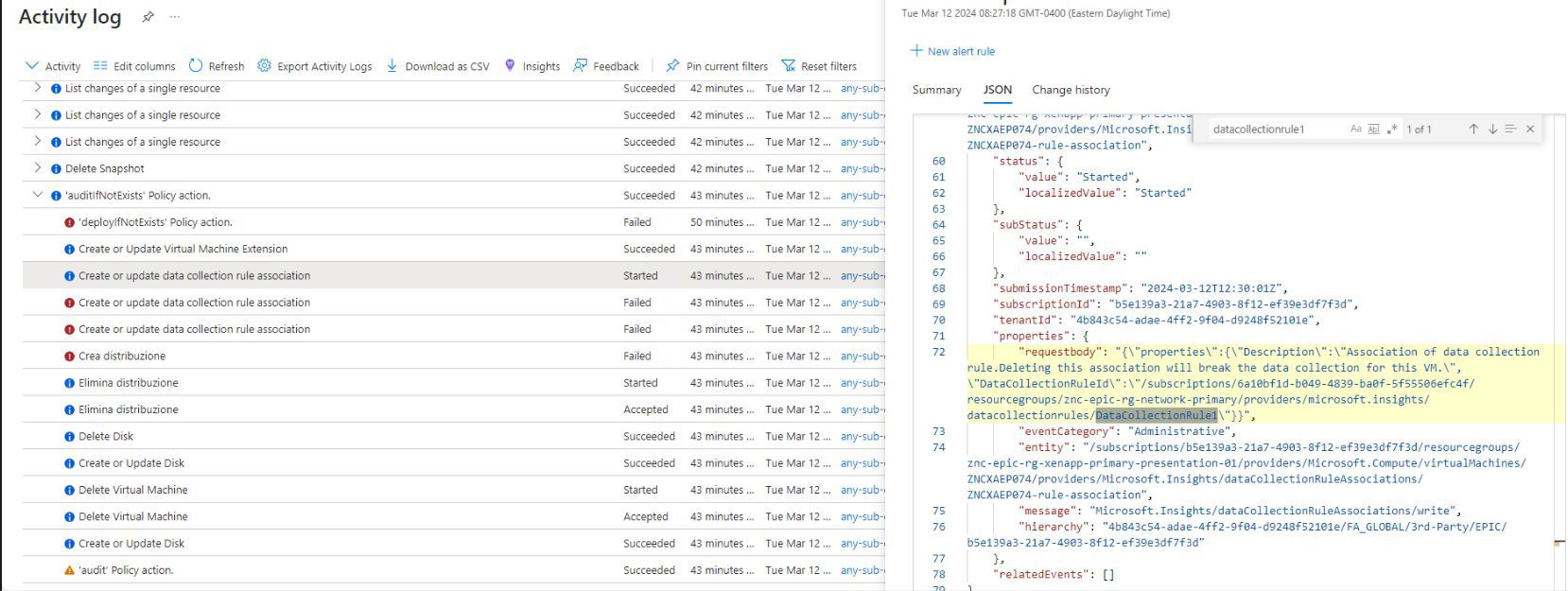Click the '1 of 1' match counter
The height and width of the screenshot is (591, 1568).
tap(1419, 130)
